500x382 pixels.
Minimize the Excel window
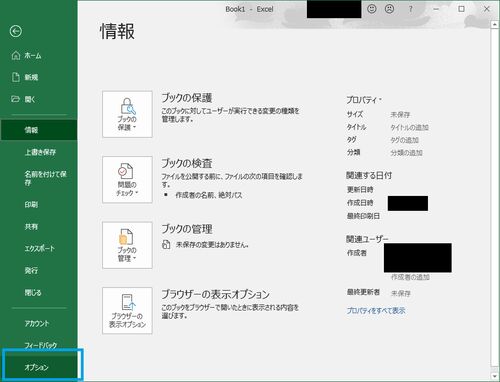point(436,9)
